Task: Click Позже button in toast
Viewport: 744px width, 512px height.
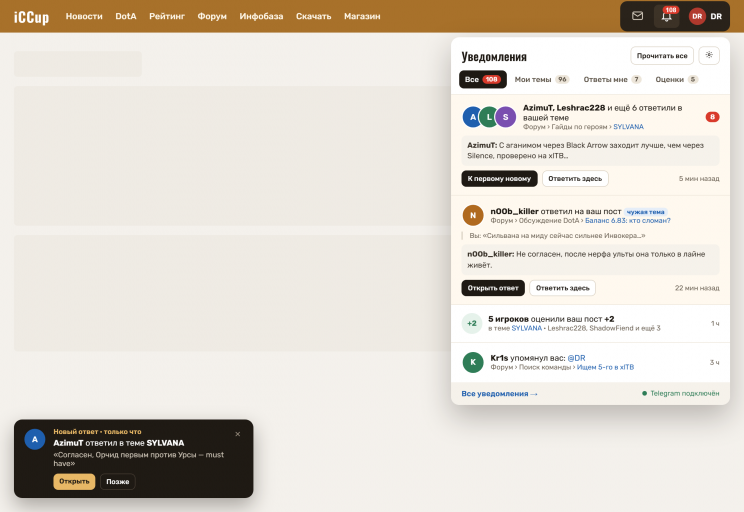Action: click(118, 482)
